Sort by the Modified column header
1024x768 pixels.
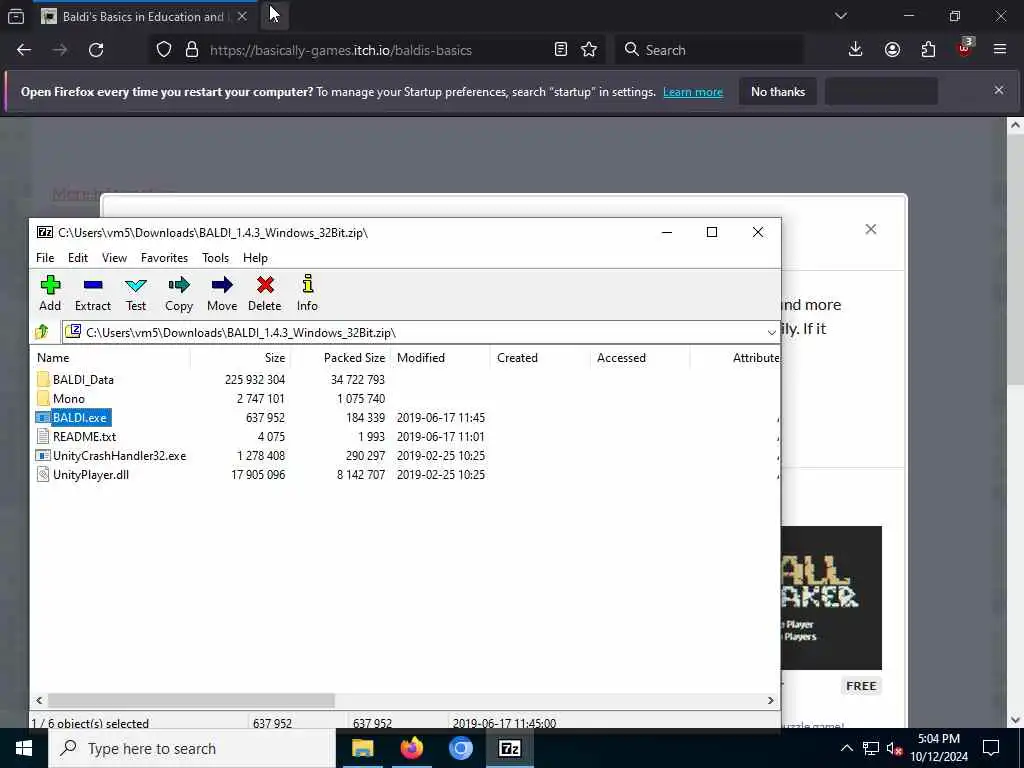[x=440, y=358]
